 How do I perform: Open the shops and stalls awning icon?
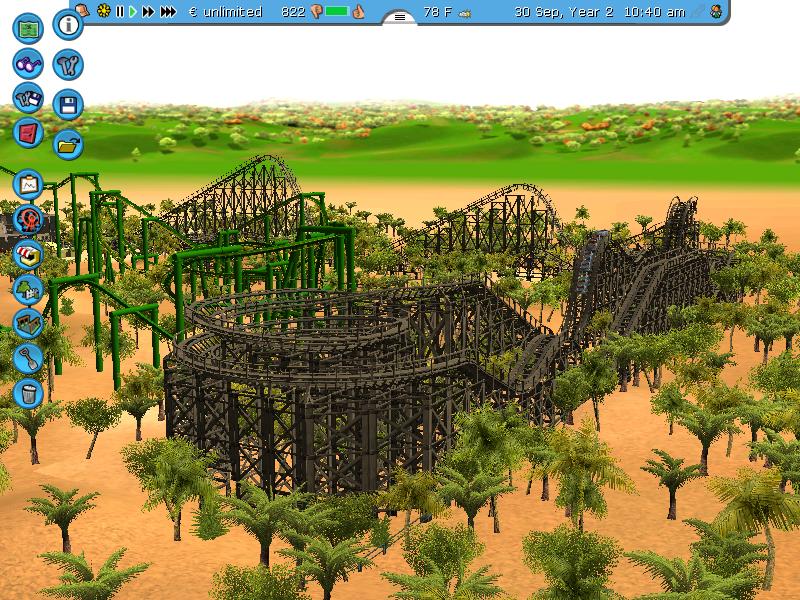pyautogui.click(x=28, y=254)
